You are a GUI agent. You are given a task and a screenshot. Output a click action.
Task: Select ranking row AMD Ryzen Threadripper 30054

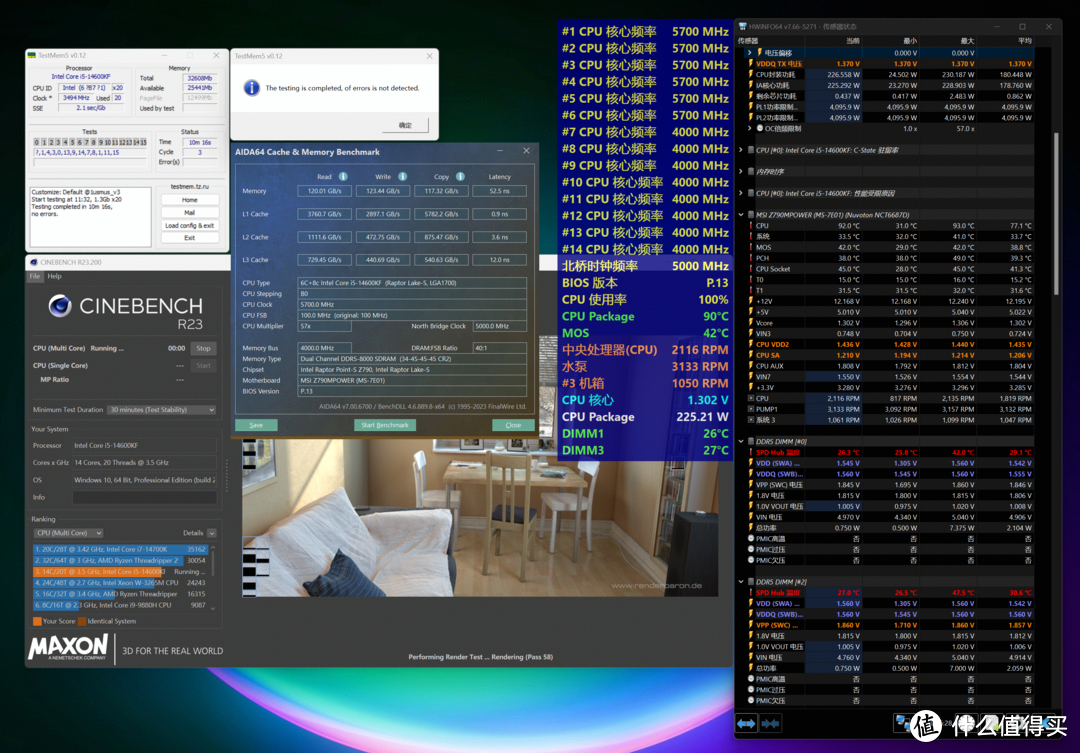tap(121, 560)
